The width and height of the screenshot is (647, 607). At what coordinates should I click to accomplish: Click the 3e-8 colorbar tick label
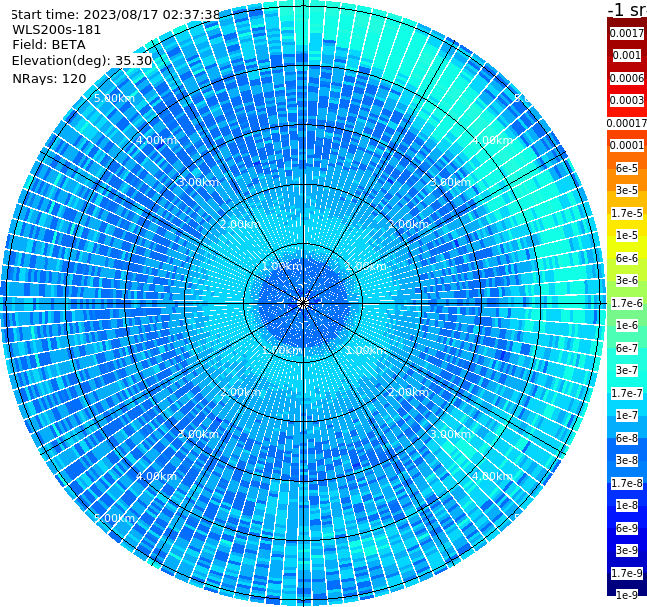[627, 460]
